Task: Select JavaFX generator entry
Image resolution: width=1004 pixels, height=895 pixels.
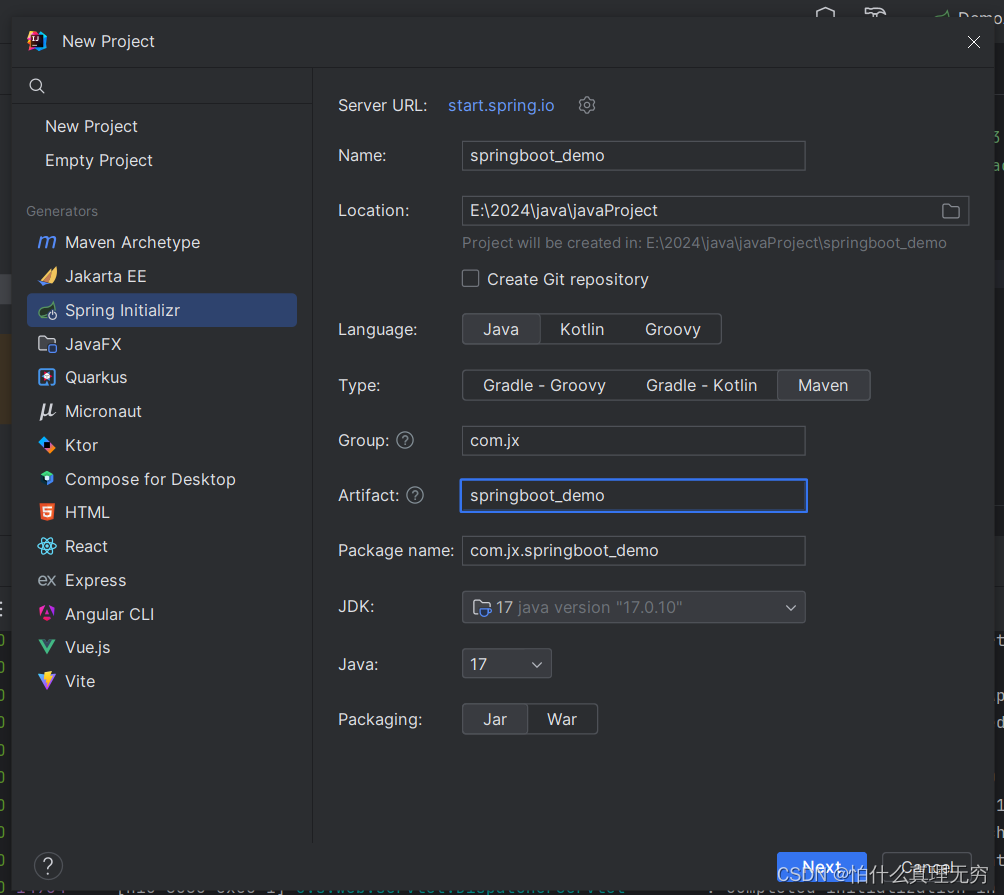Action: pyautogui.click(x=162, y=344)
